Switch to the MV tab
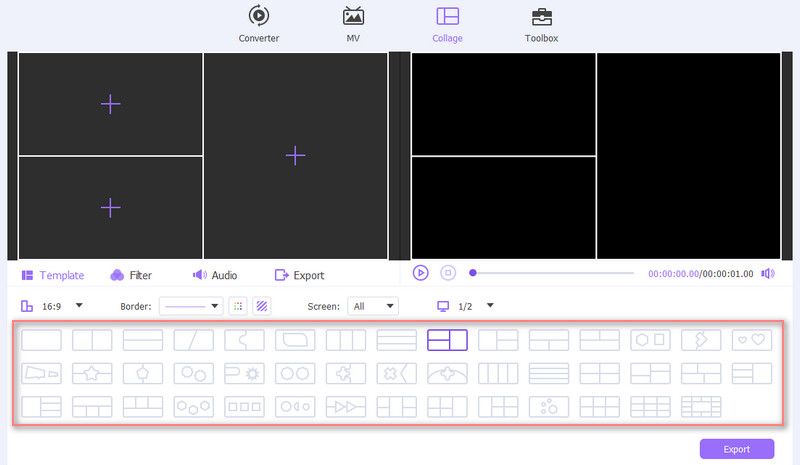This screenshot has height=465, width=800. pos(353,24)
